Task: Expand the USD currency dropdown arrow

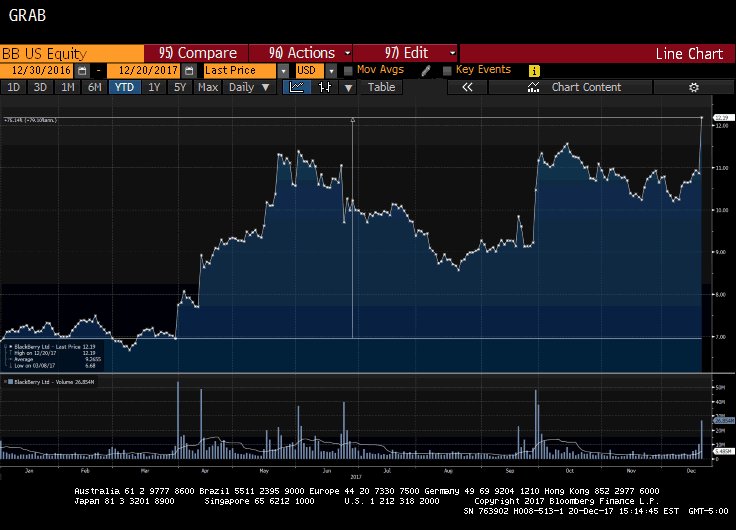Action: pos(331,71)
